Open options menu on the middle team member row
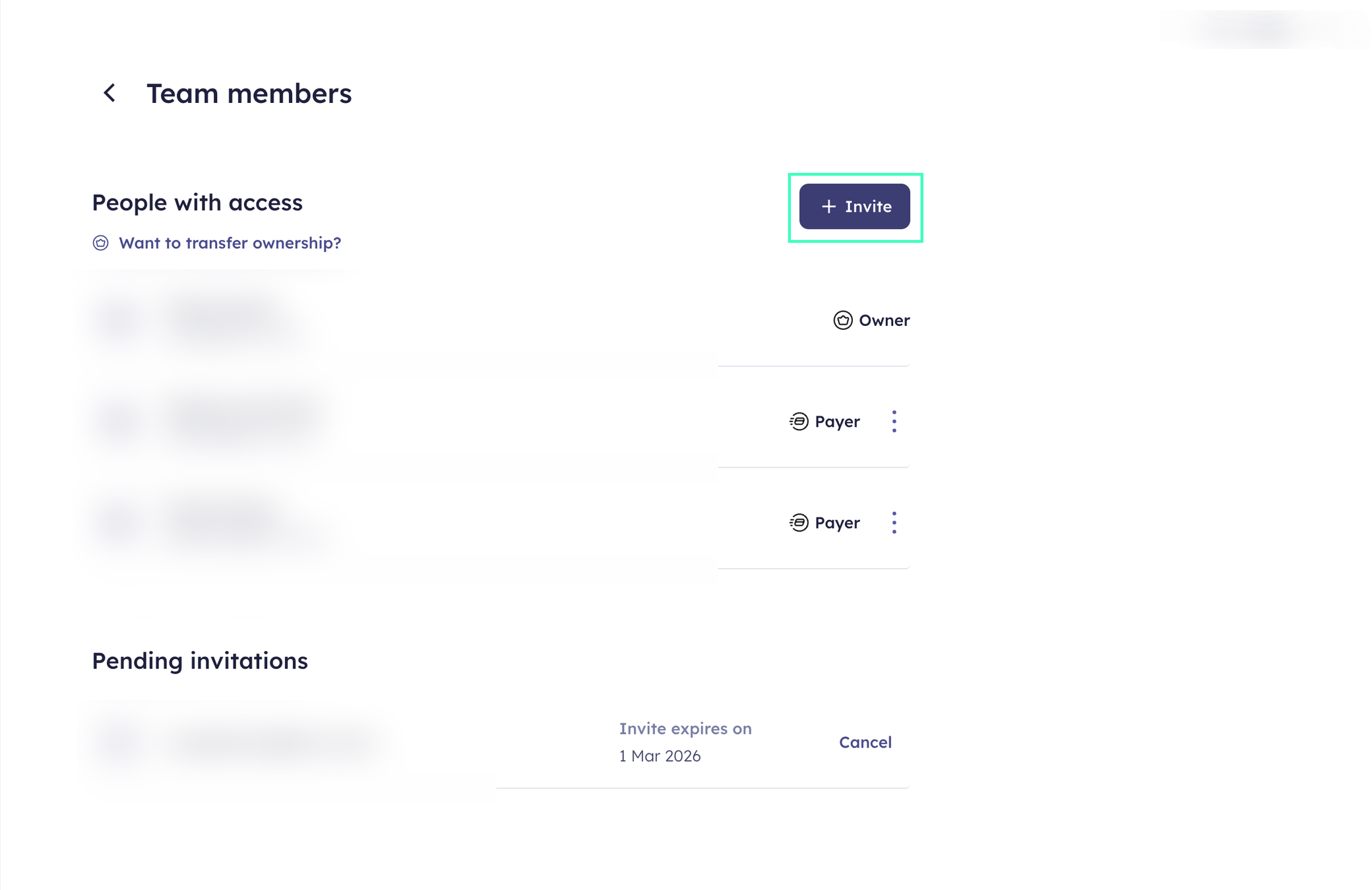The width and height of the screenshot is (1372, 890). [x=894, y=422]
